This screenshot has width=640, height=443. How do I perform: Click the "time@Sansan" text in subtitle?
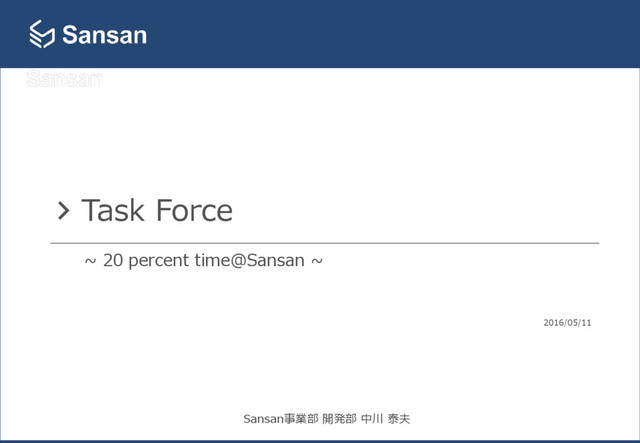coord(249,260)
